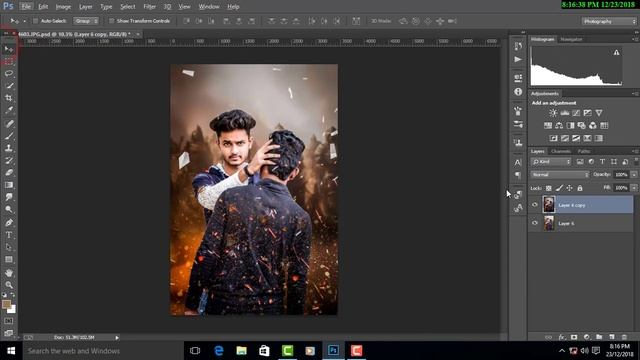The width and height of the screenshot is (640, 360).
Task: Open Microsoft Edge from the taskbar
Action: click(x=219, y=351)
